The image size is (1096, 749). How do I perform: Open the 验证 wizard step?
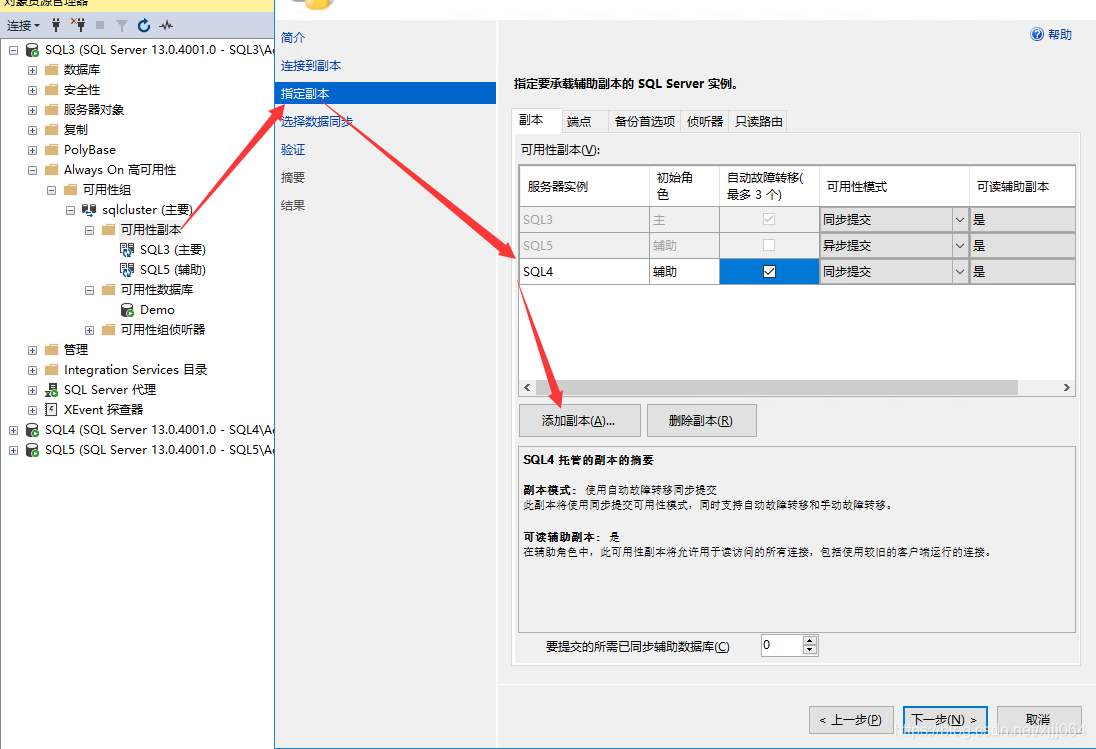pos(293,150)
